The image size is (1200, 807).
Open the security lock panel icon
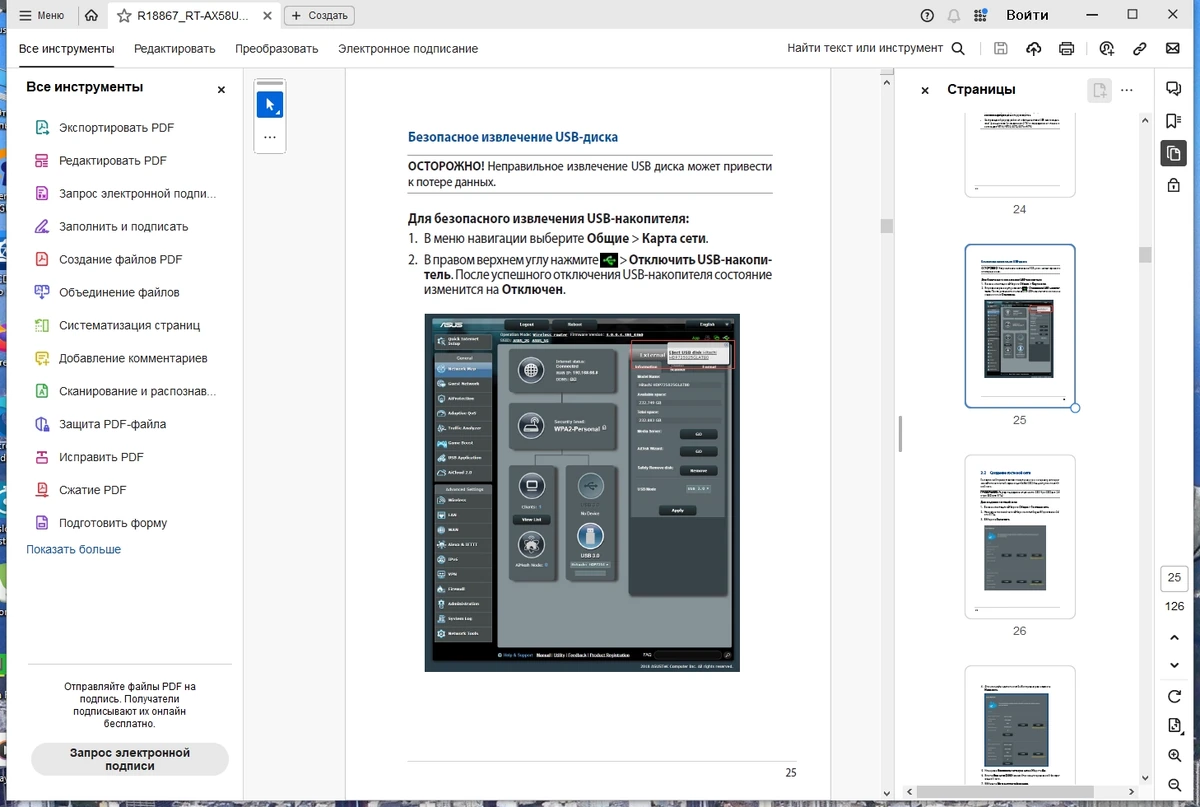coord(1174,185)
